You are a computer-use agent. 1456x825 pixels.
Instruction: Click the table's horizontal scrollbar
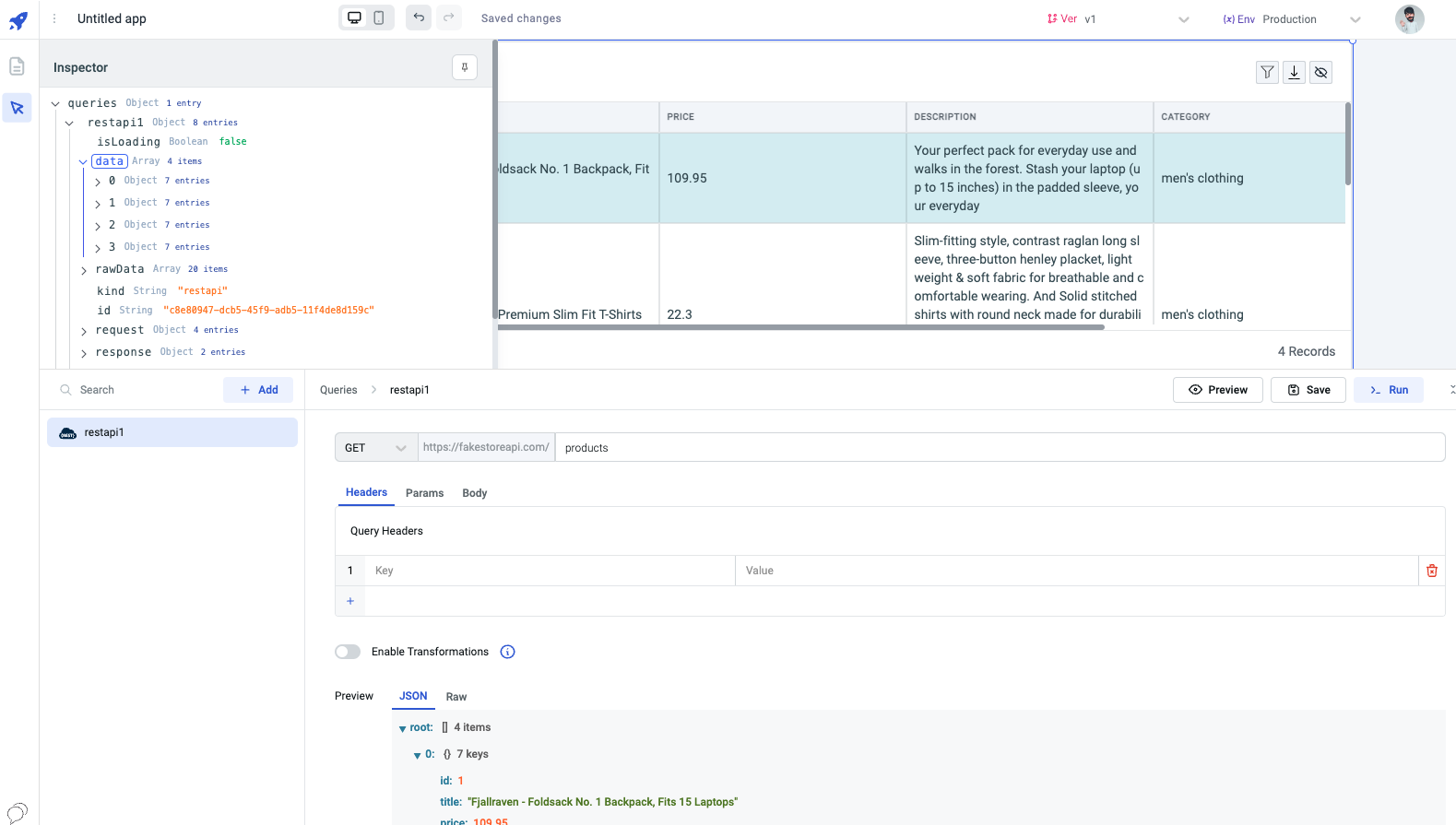[x=800, y=327]
